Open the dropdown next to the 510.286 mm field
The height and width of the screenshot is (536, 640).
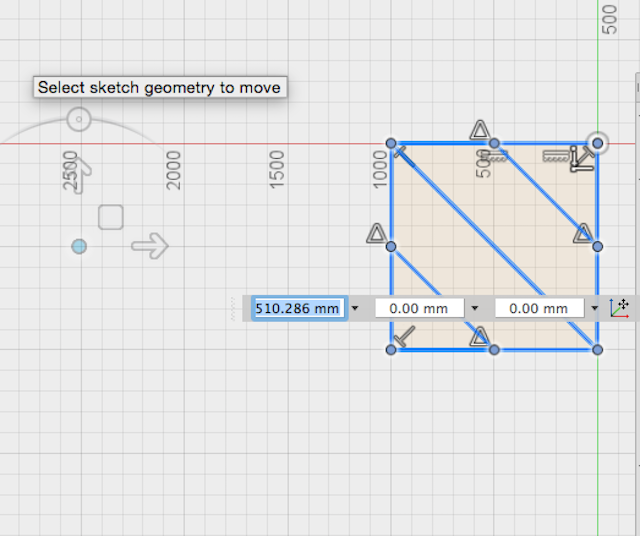click(x=355, y=308)
